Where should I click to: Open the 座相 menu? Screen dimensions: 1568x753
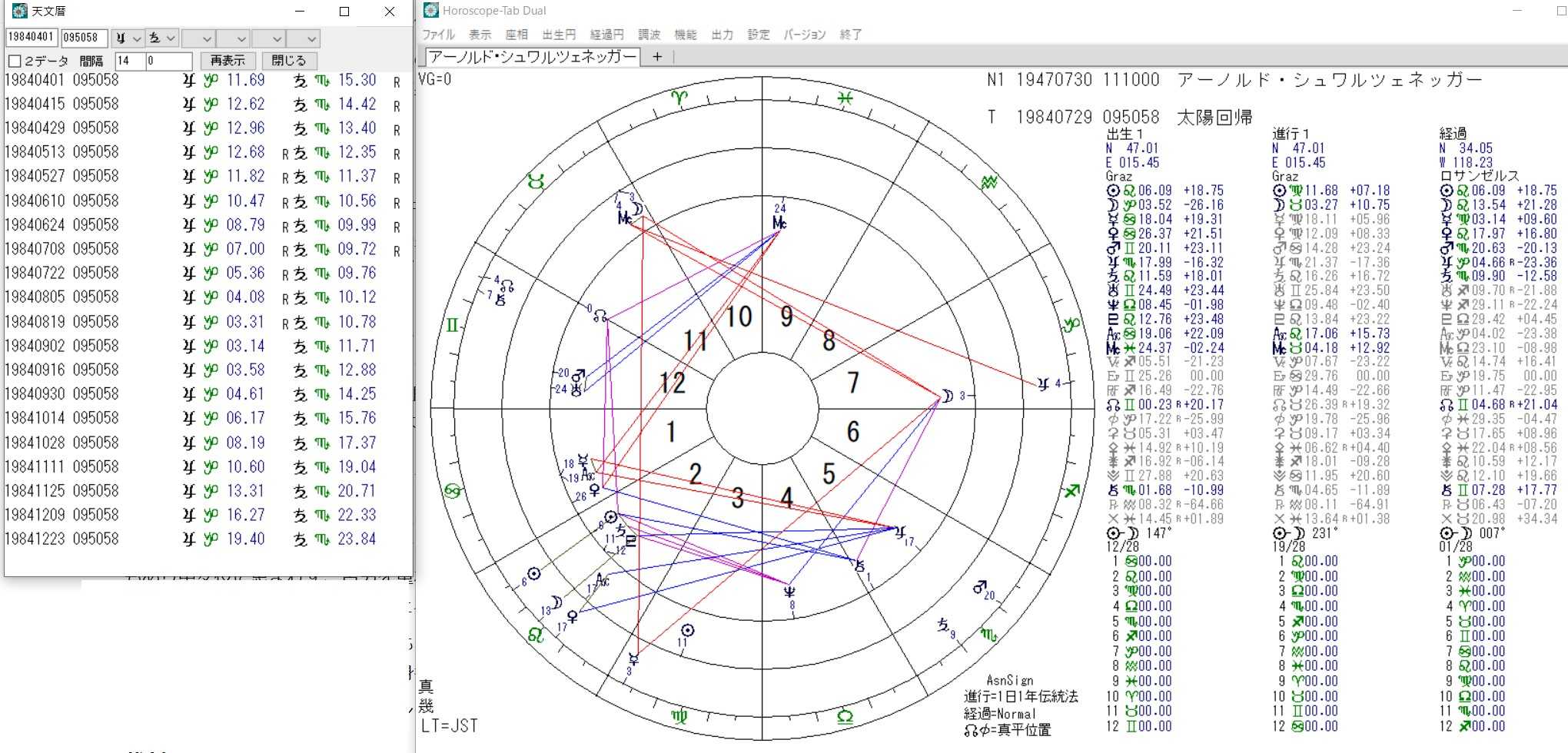[517, 35]
